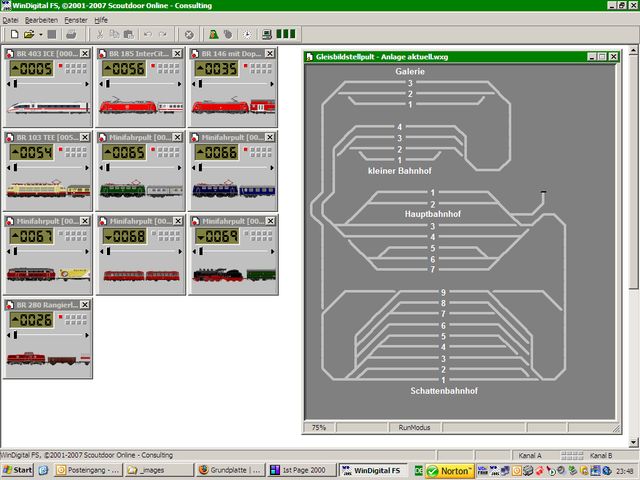Toggle first function square on panel 0067

point(60,233)
